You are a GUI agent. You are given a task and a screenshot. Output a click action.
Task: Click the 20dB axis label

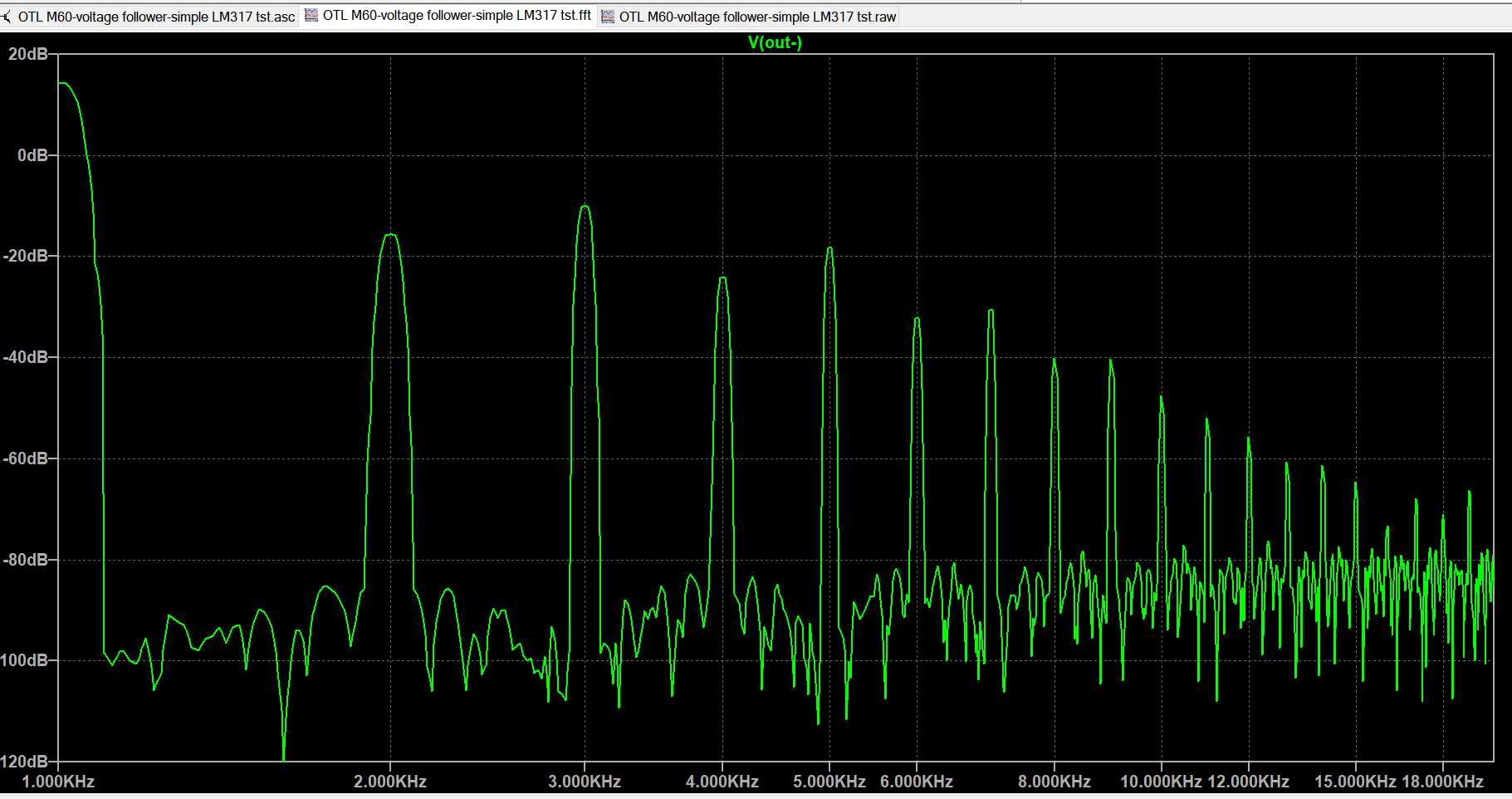pos(28,54)
